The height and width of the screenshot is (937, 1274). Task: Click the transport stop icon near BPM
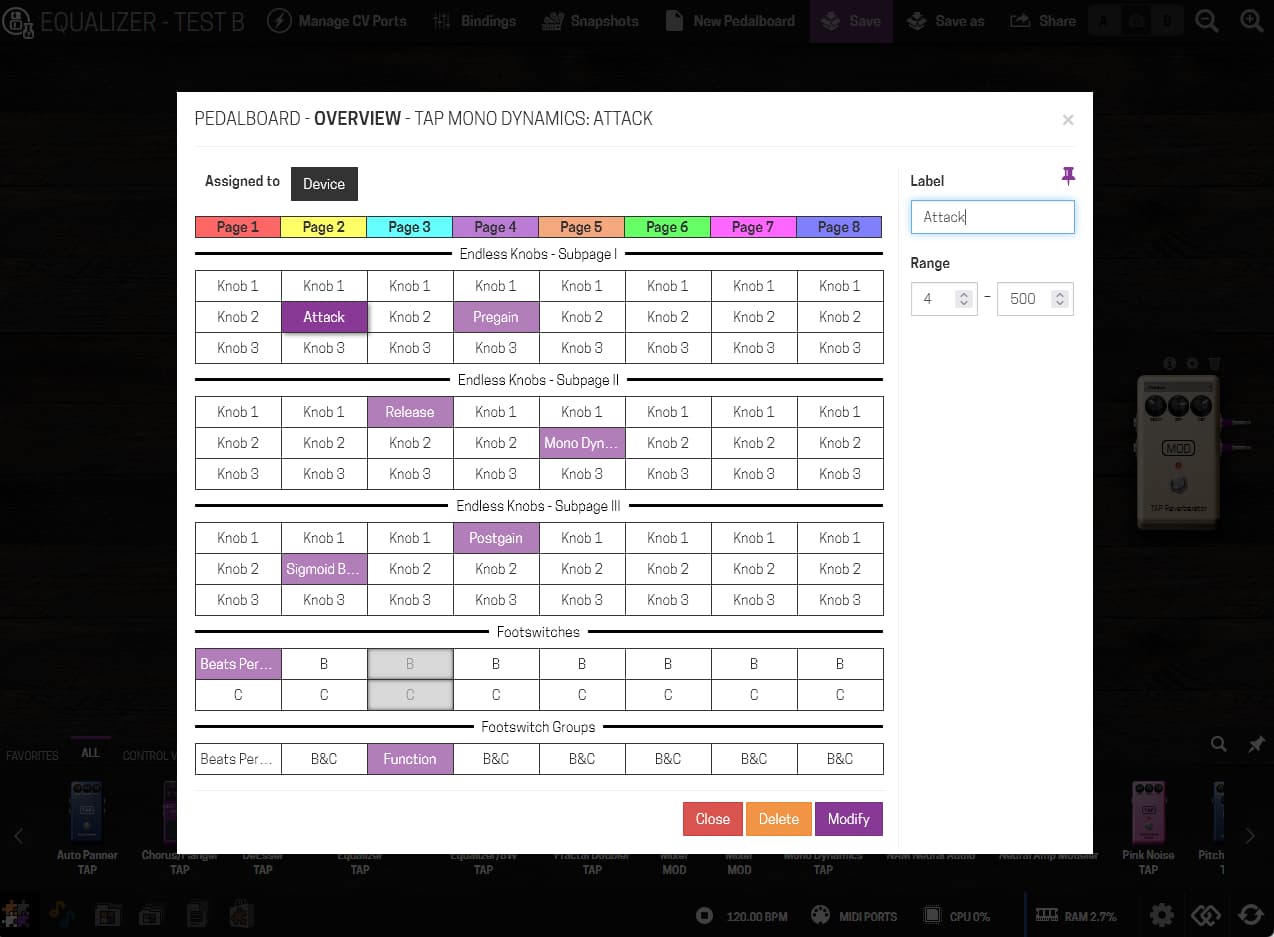(x=705, y=915)
